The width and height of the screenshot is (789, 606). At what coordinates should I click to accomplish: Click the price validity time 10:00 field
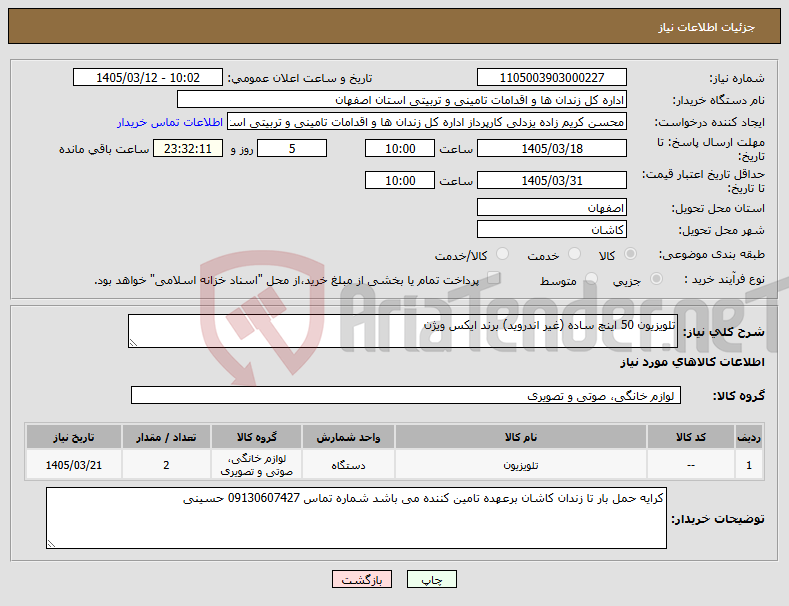tap(400, 180)
